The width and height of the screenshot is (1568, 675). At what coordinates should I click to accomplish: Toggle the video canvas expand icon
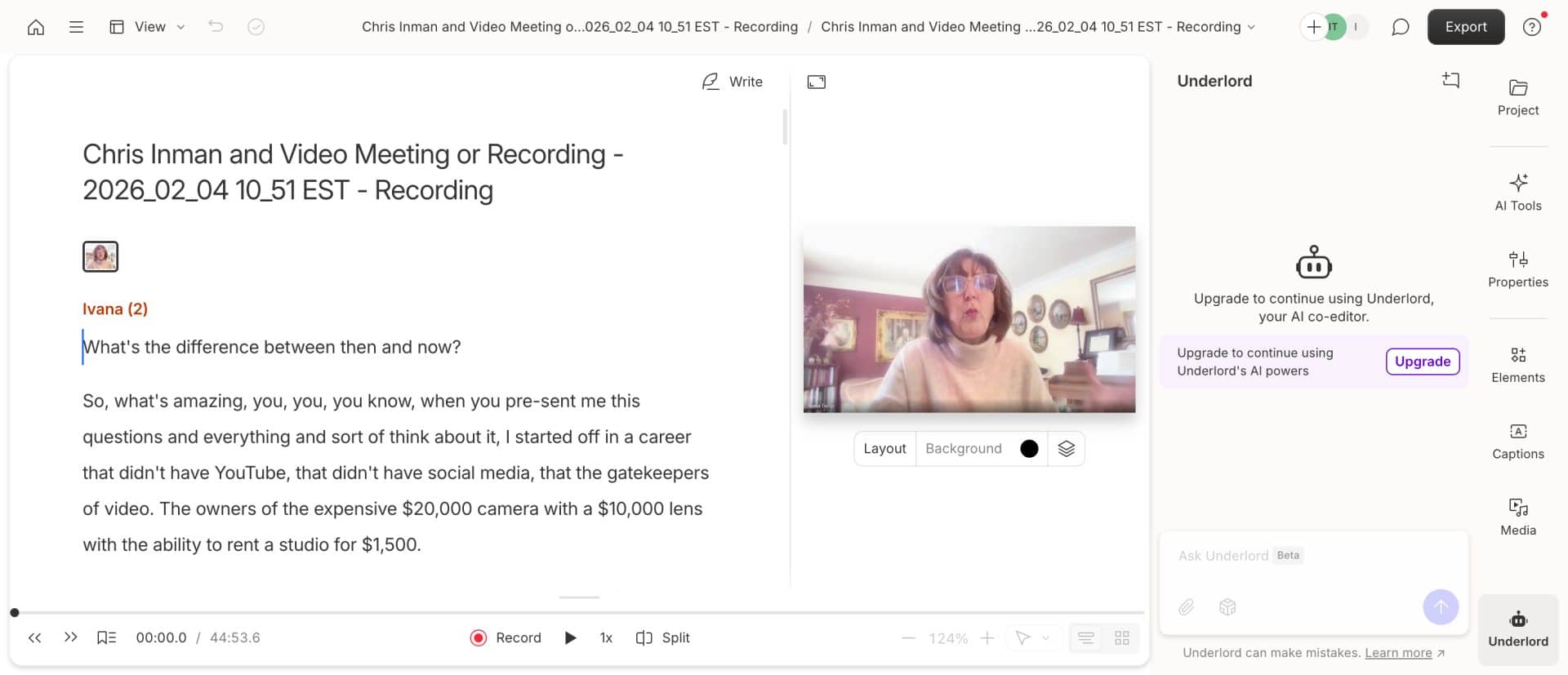coord(816,82)
